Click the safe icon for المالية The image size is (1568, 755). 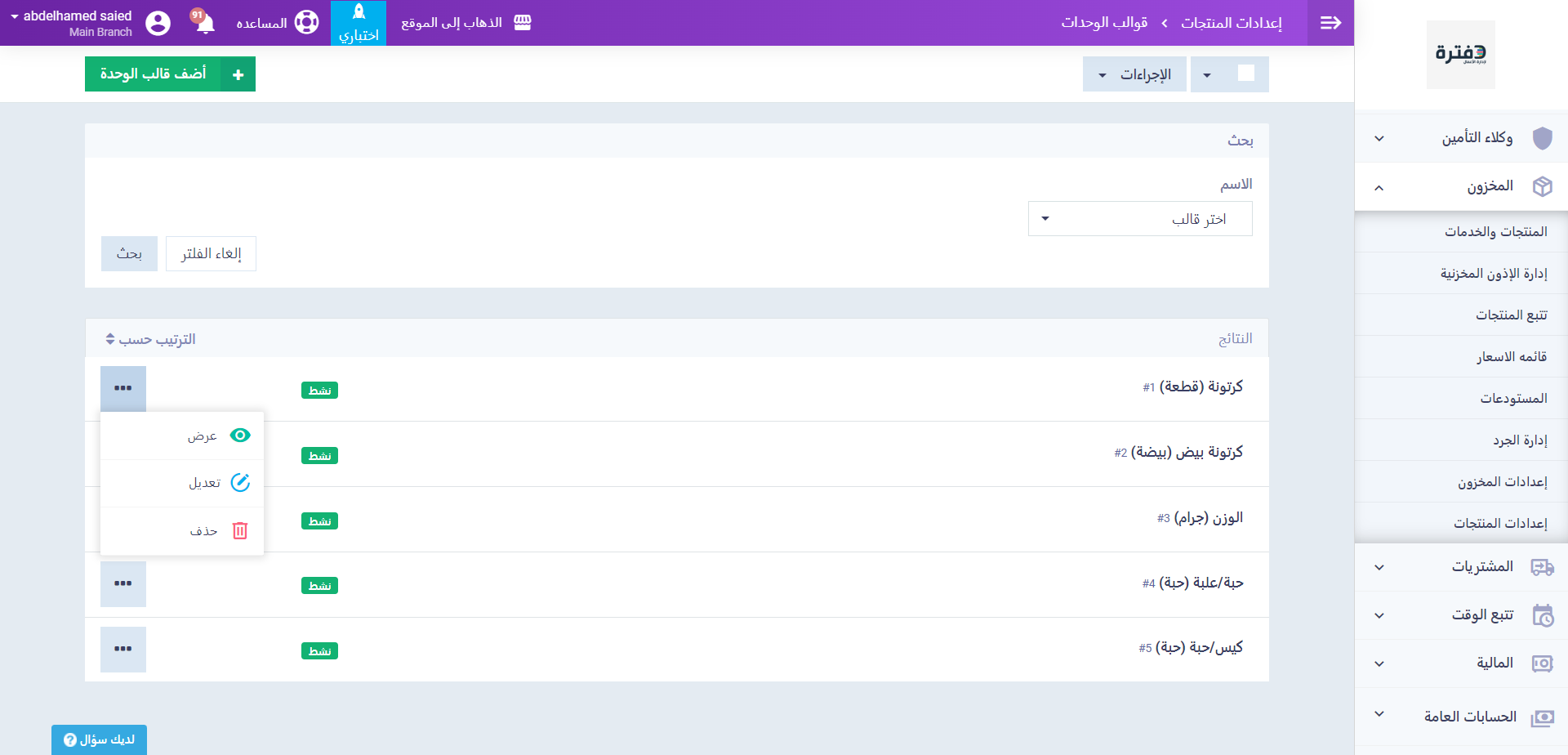click(1542, 663)
